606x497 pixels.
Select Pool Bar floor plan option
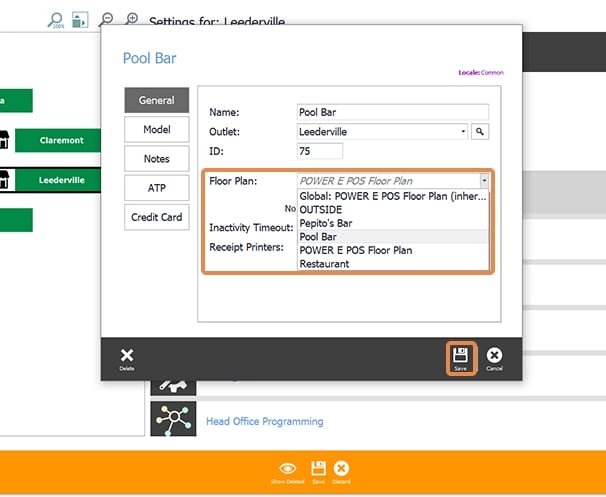tap(393, 237)
